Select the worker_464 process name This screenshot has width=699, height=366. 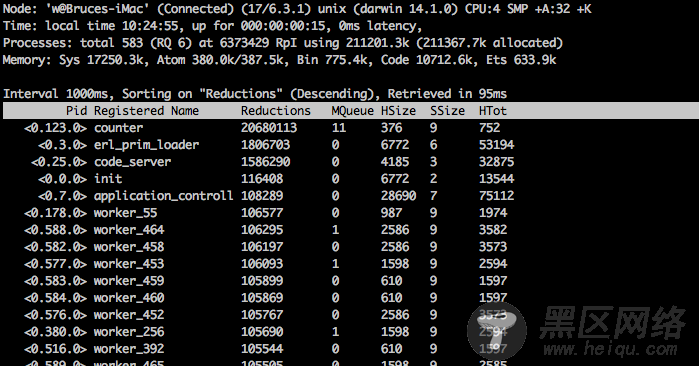click(129, 230)
